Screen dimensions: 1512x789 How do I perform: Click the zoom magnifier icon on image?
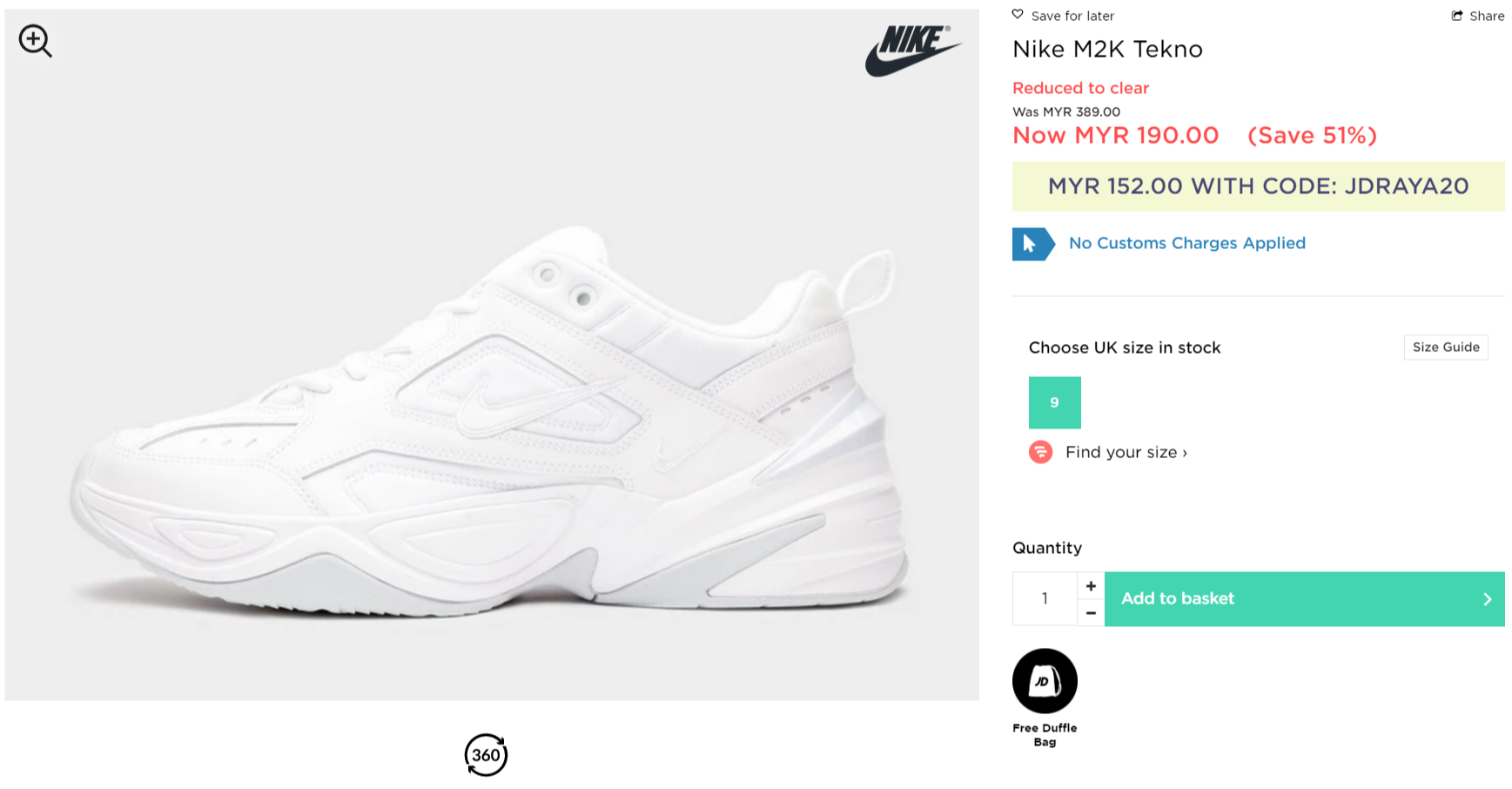pos(35,41)
